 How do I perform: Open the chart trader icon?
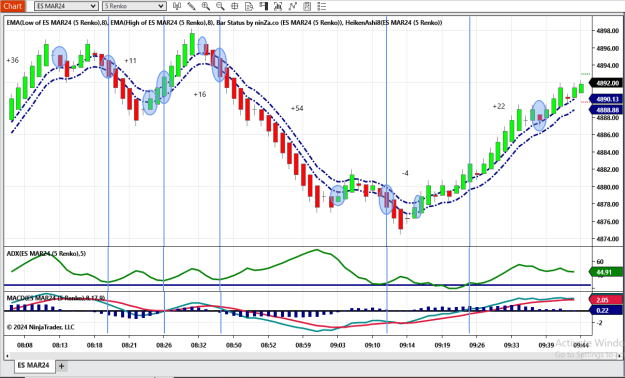point(263,6)
